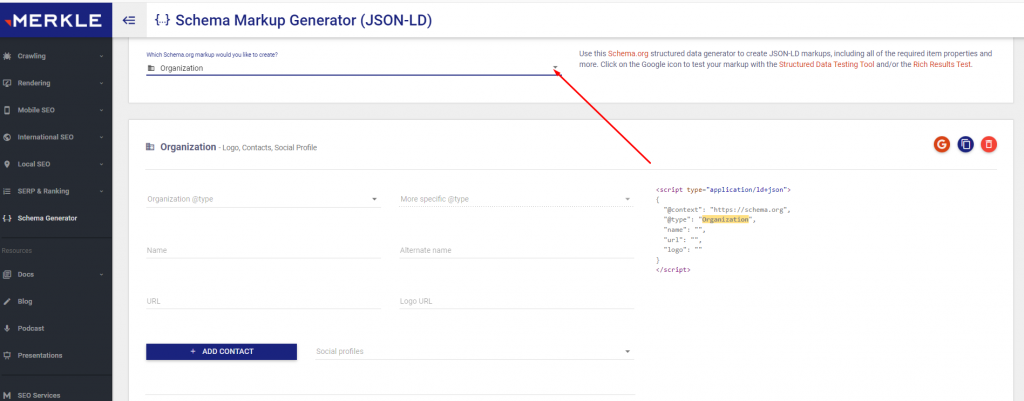Expand the International SEO chevron
Image resolution: width=1024 pixels, height=401 pixels.
[101, 137]
